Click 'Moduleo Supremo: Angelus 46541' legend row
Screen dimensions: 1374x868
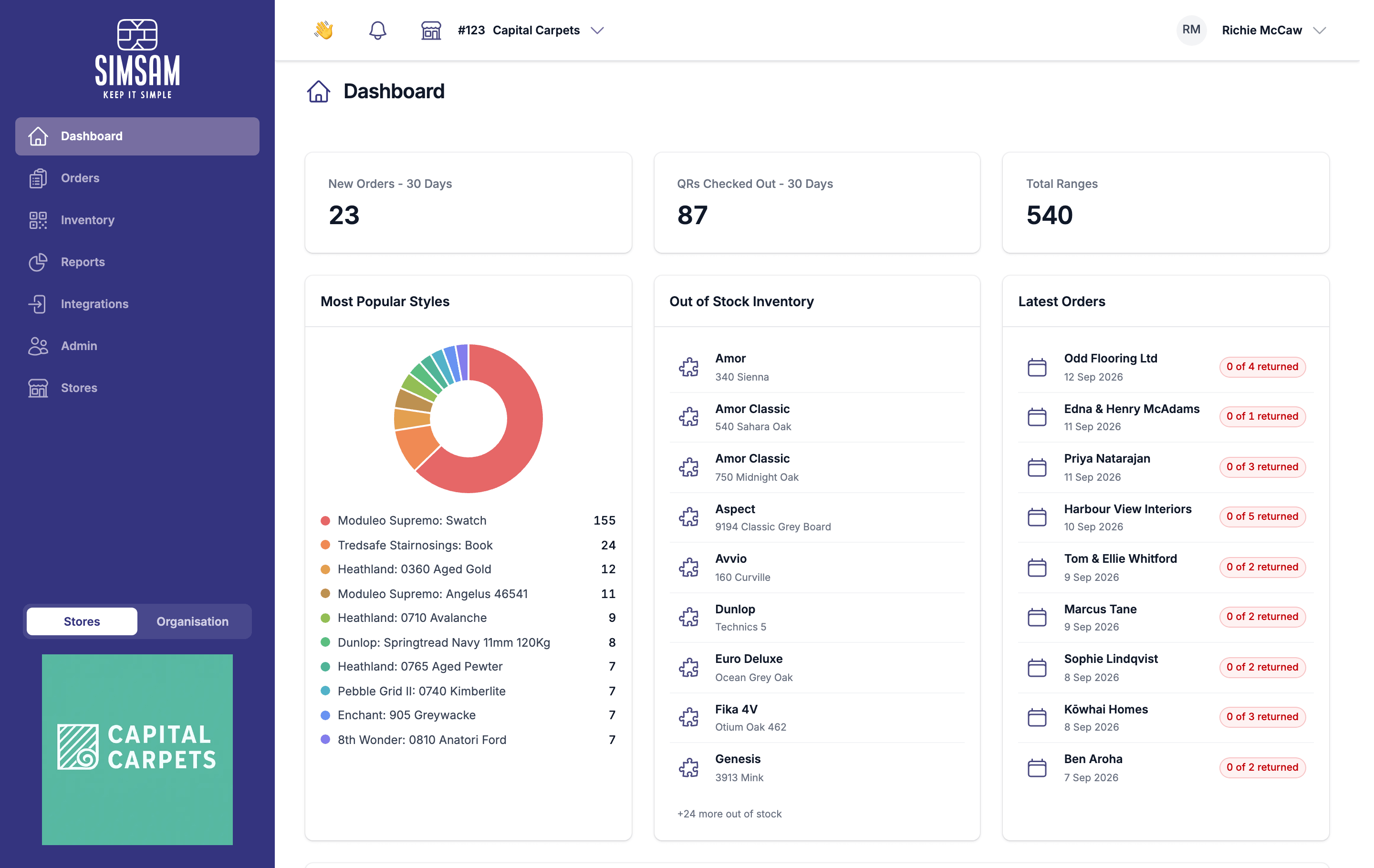pos(468,594)
